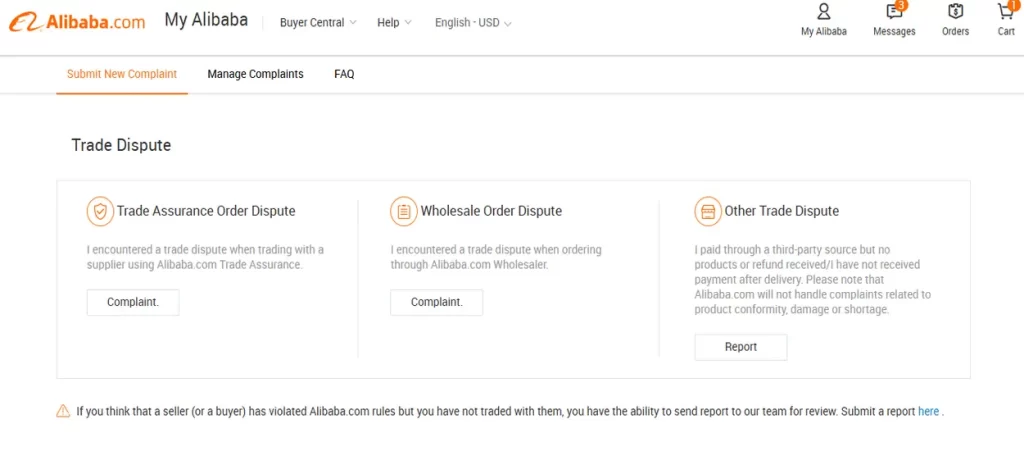The image size is (1024, 451).
Task: Click the orange warning triangle icon
Action: tap(63, 411)
